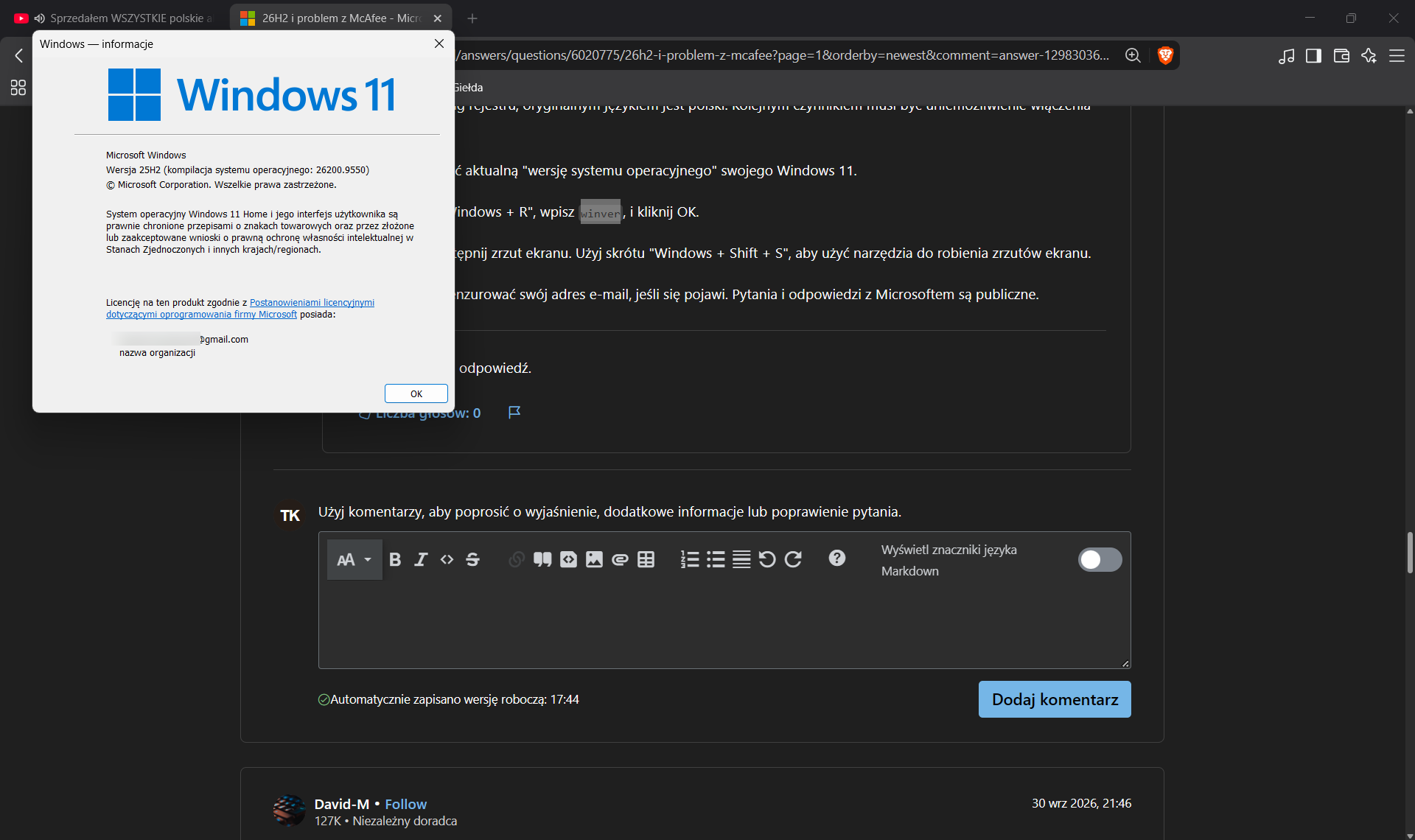Screen dimensions: 1415x840
Task: Switch to the YouTube 'Sprzedałem WSZYSTKIE polskie' tab
Action: pyautogui.click(x=114, y=18)
